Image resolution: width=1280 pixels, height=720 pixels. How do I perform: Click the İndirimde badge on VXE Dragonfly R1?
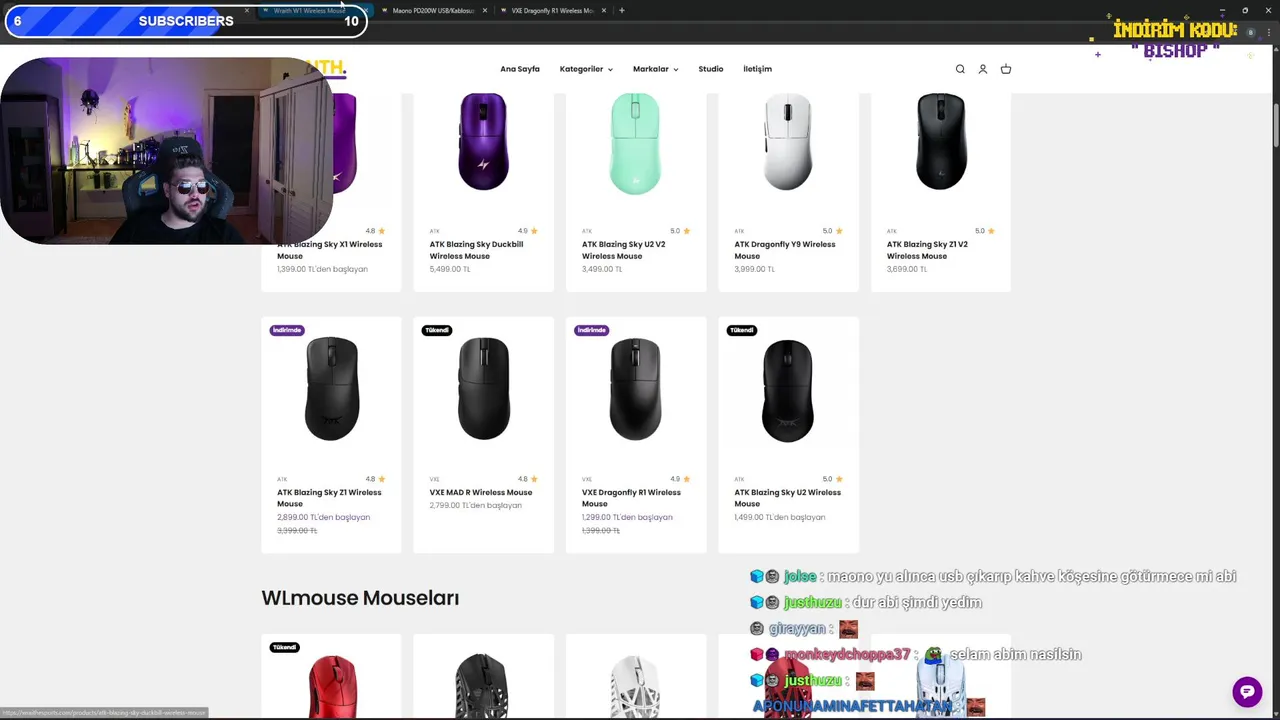point(591,330)
